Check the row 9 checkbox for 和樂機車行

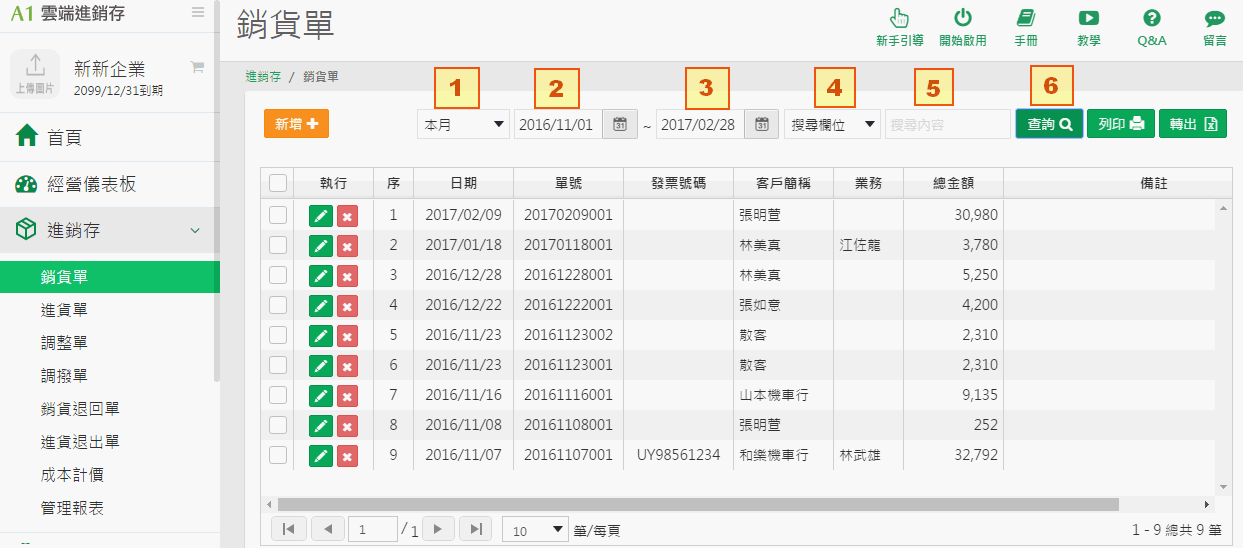point(278,455)
